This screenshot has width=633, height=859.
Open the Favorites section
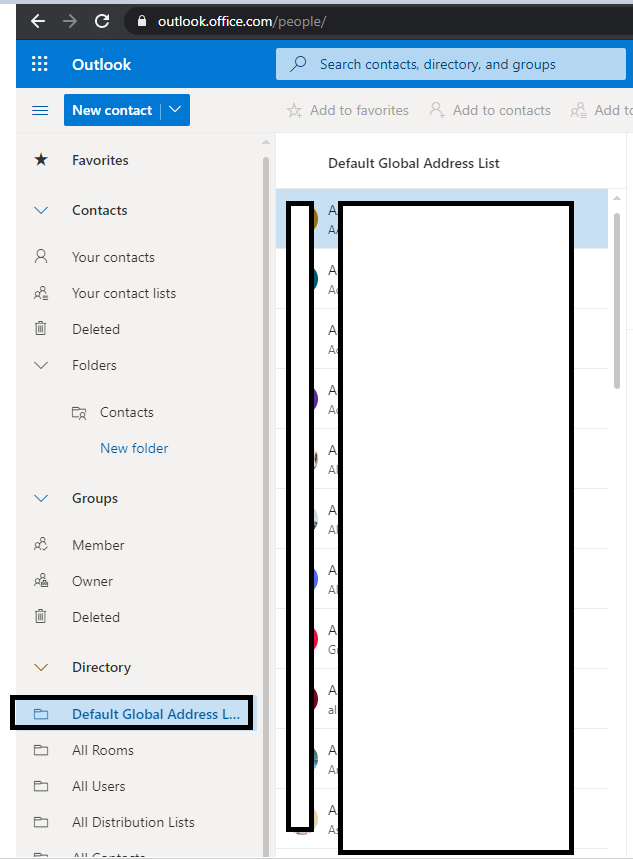[100, 160]
